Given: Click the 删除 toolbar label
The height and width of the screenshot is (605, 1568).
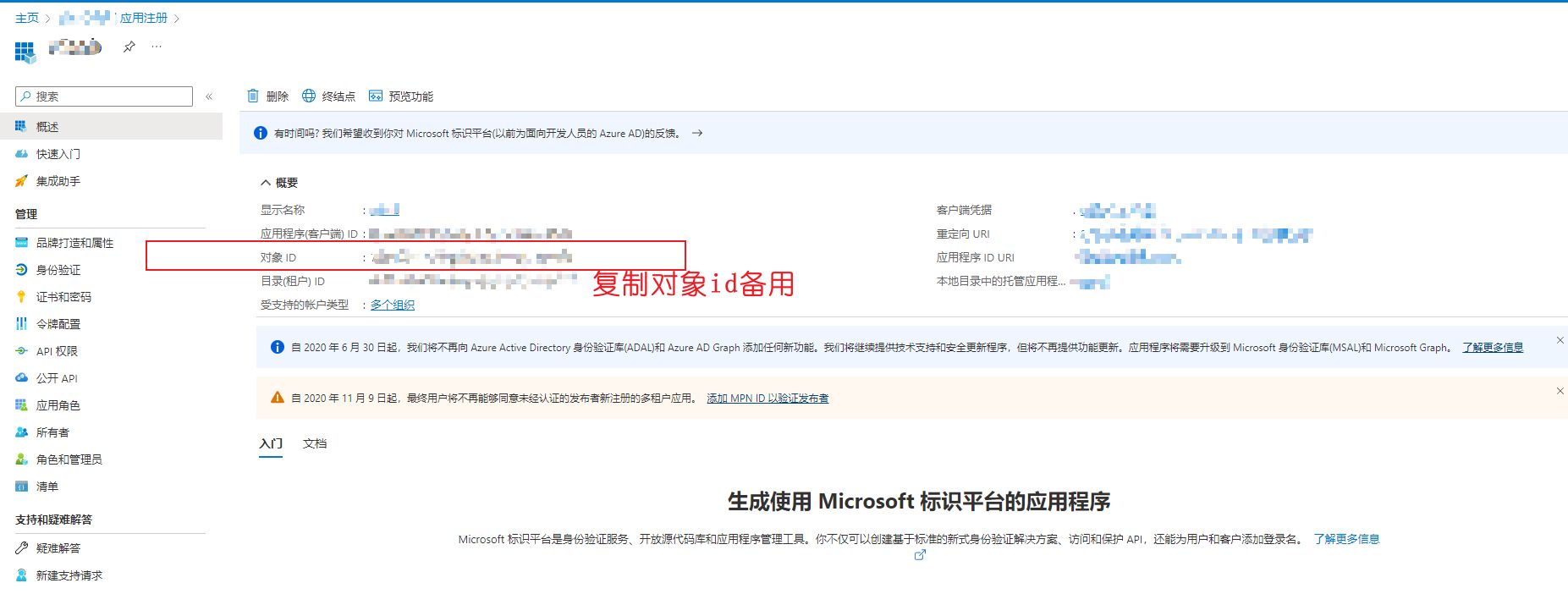Looking at the screenshot, I should pyautogui.click(x=278, y=96).
